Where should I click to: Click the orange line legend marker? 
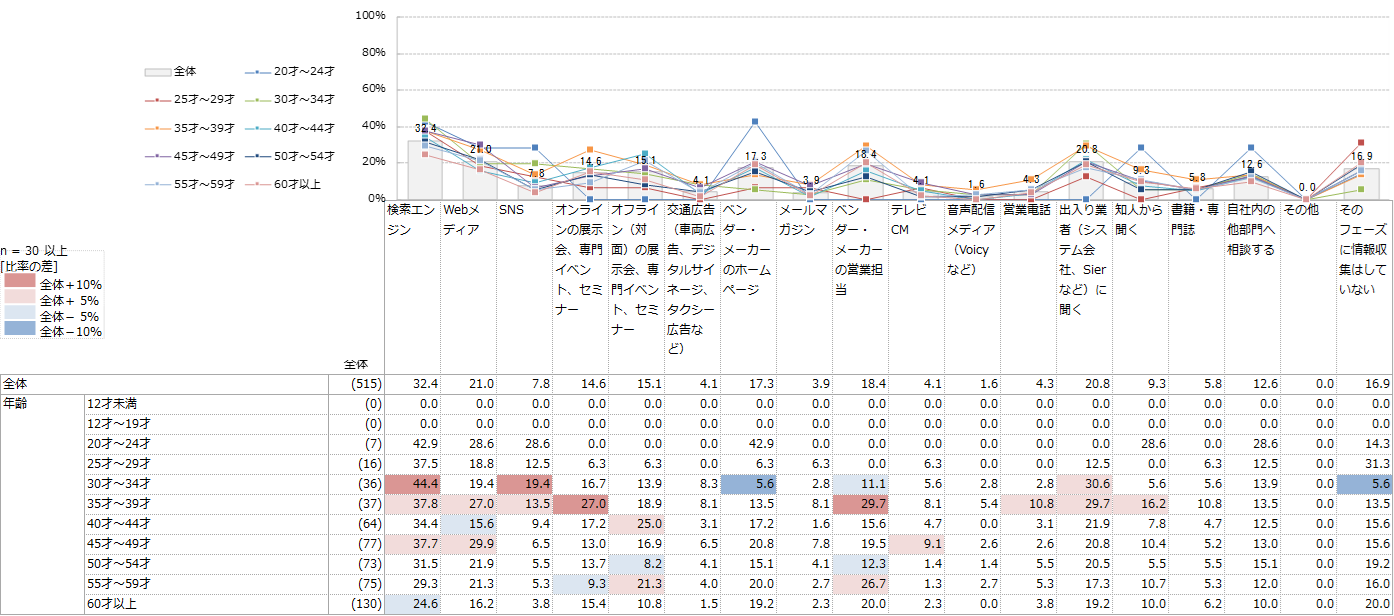[x=158, y=128]
